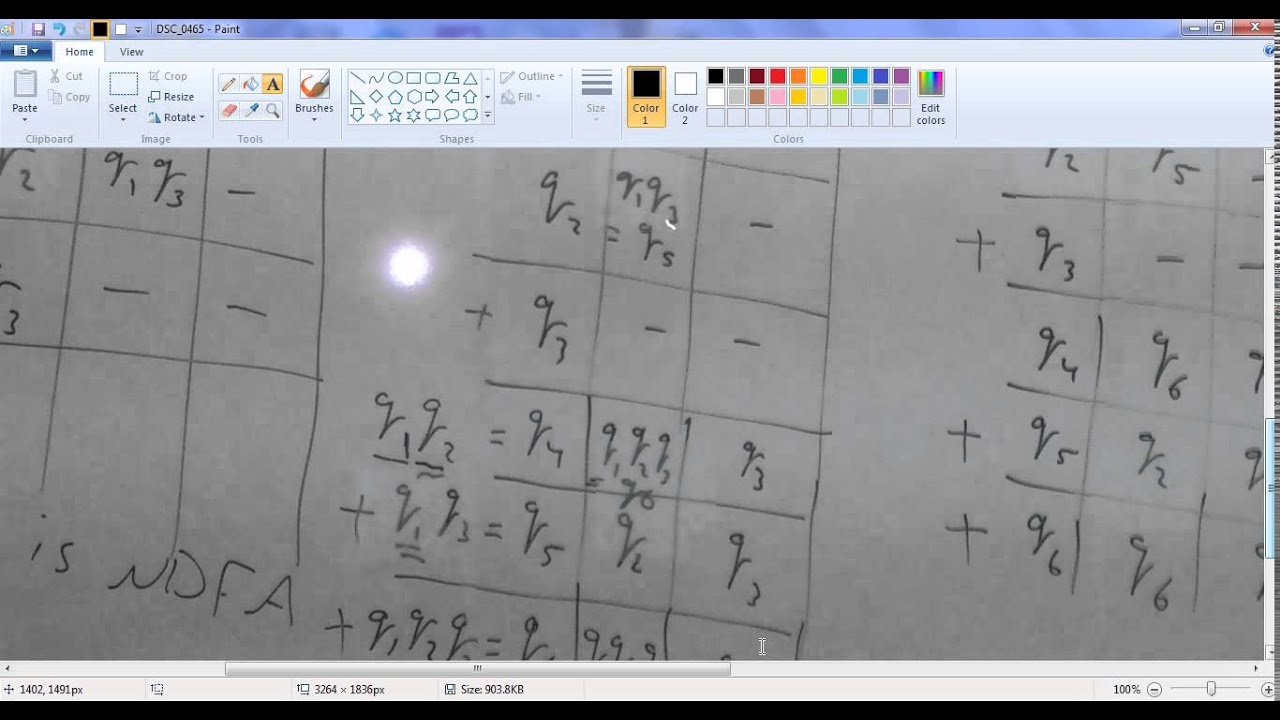Expand the Shapes gallery More arrow
Screen dimensions: 1280x720
point(488,116)
